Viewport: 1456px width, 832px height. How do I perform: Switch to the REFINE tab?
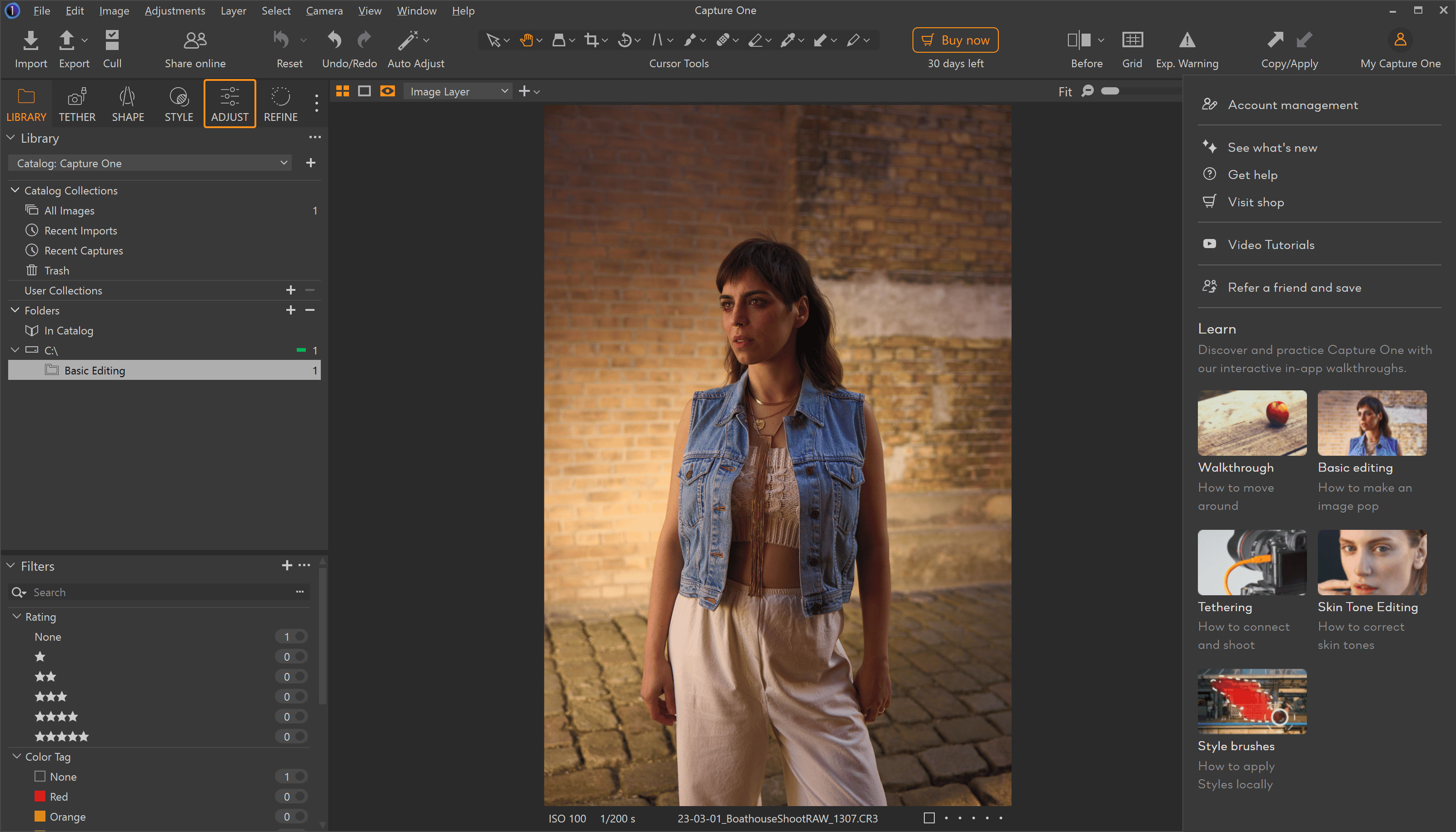point(280,104)
